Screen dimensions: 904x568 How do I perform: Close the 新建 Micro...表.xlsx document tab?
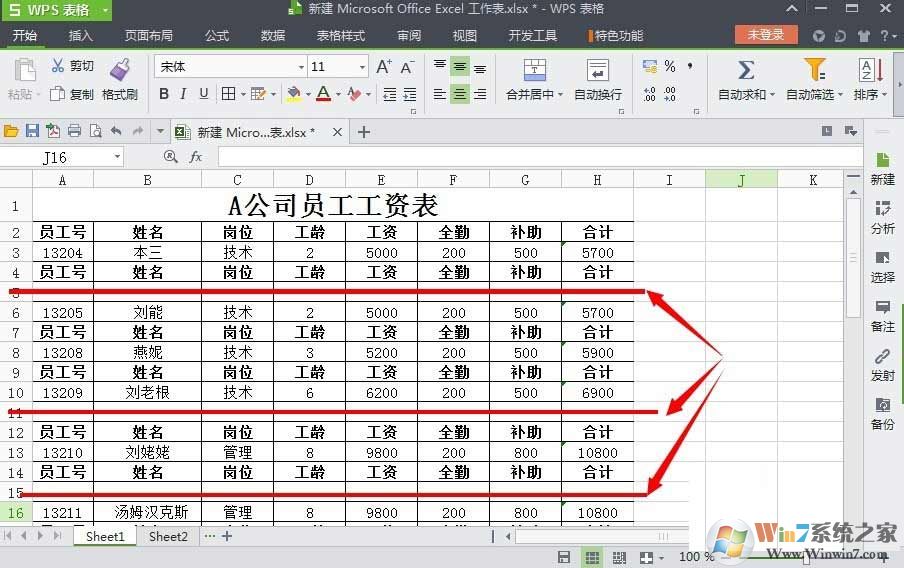337,132
